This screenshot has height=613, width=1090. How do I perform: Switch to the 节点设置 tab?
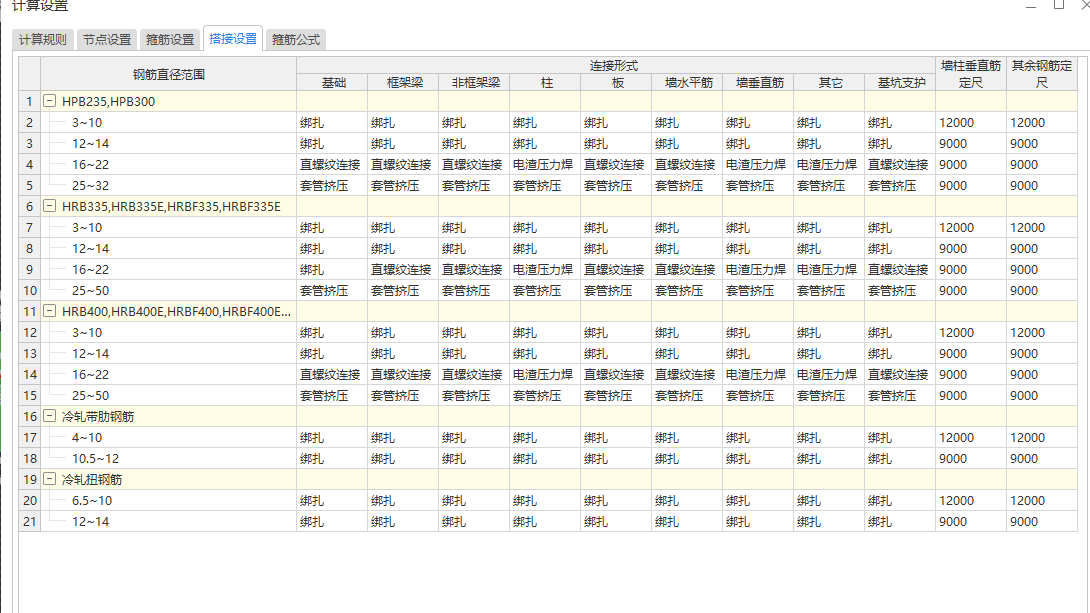coord(107,40)
